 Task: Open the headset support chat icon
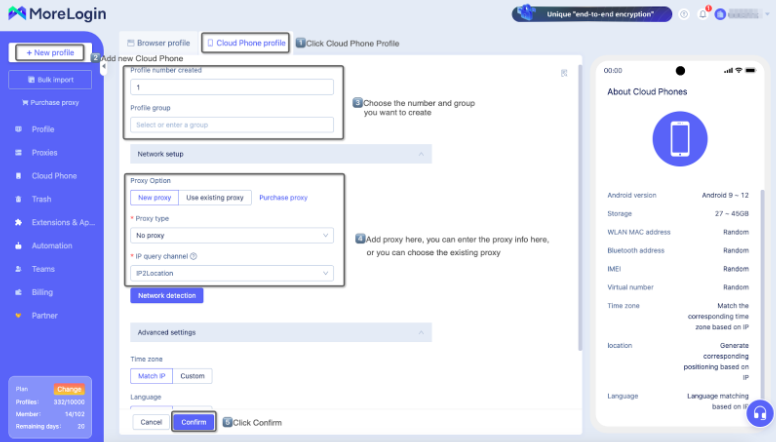(x=760, y=413)
